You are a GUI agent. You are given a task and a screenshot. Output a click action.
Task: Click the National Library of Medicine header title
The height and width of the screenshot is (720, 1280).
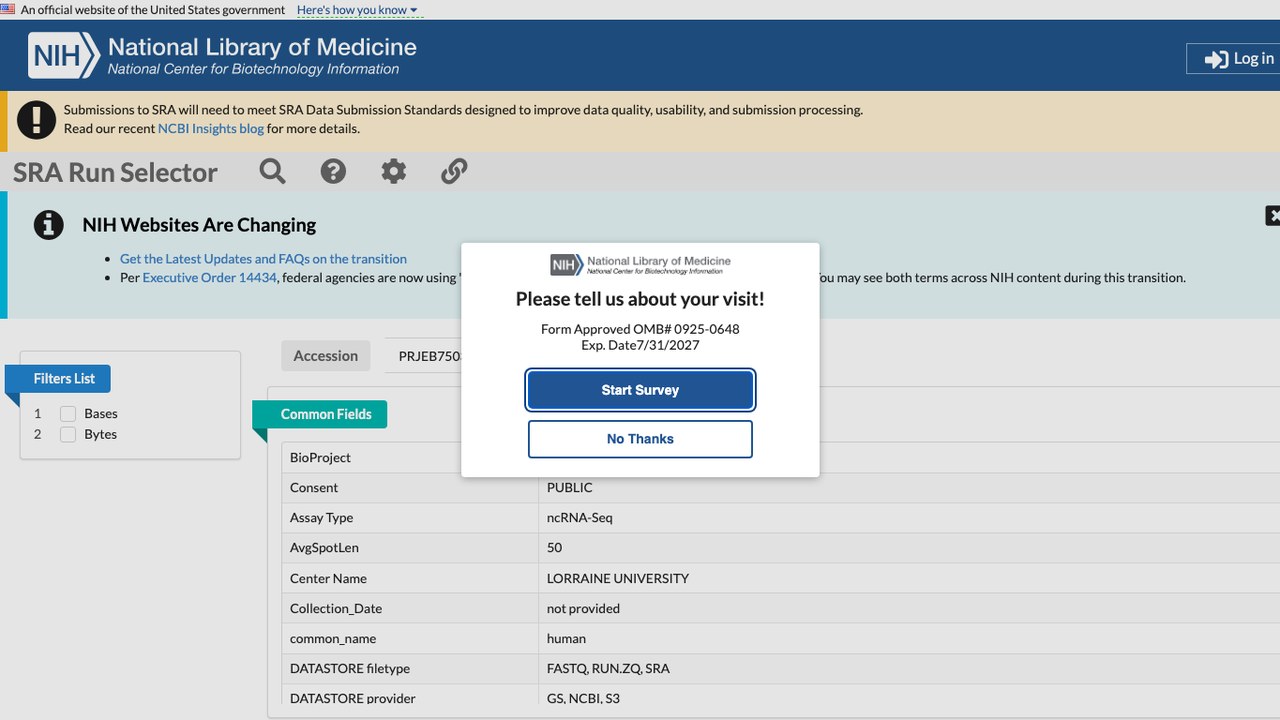262,47
